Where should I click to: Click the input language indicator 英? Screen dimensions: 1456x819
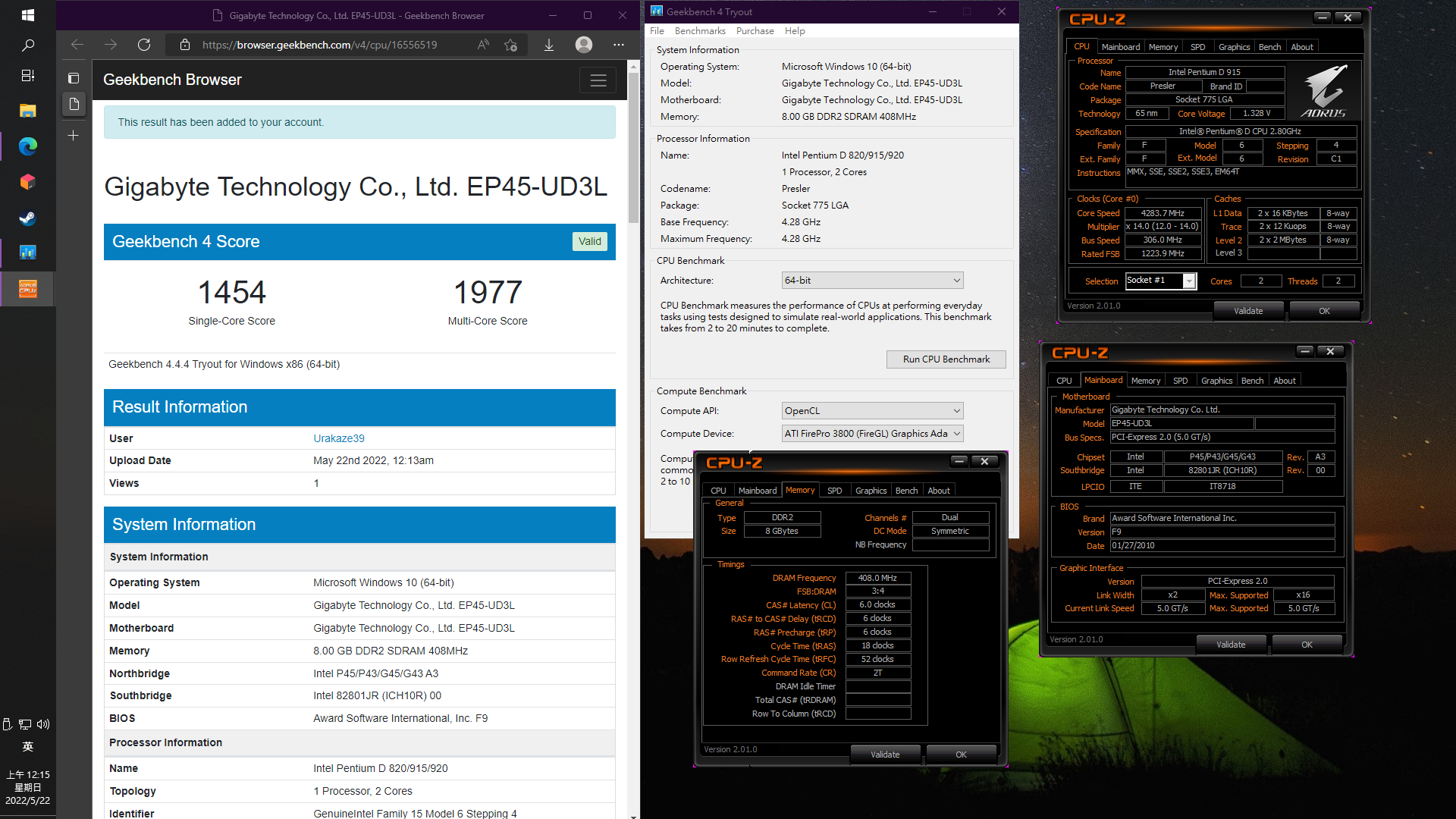tap(27, 747)
